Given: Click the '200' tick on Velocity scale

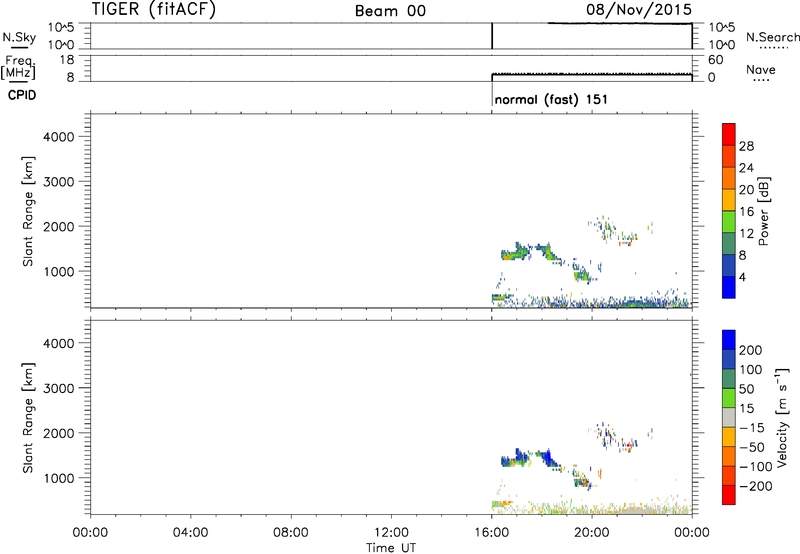Looking at the screenshot, I should coord(750,350).
